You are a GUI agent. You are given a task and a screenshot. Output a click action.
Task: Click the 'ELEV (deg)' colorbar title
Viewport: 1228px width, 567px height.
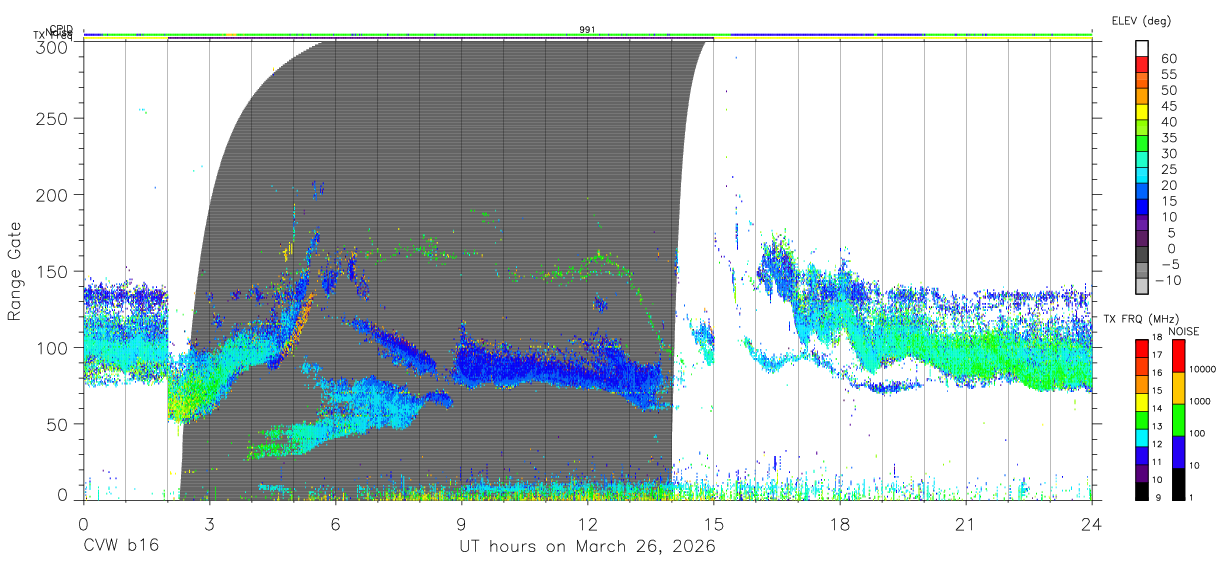tap(1141, 21)
